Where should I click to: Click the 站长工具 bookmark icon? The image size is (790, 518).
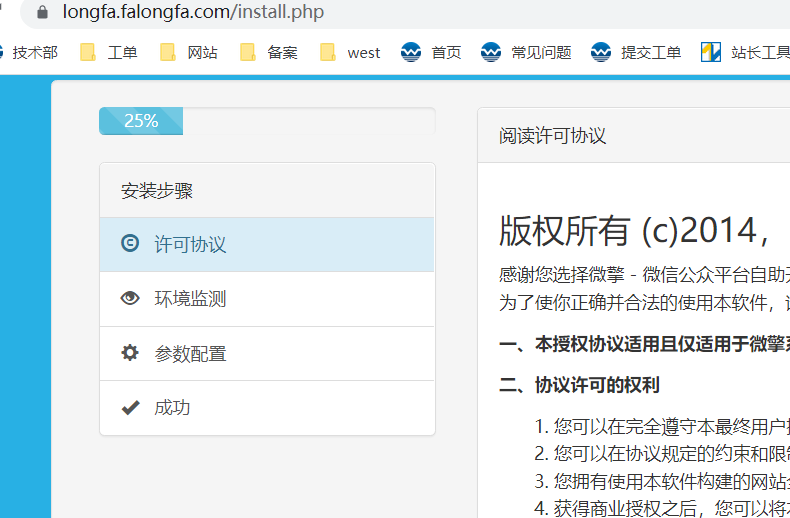pos(711,52)
